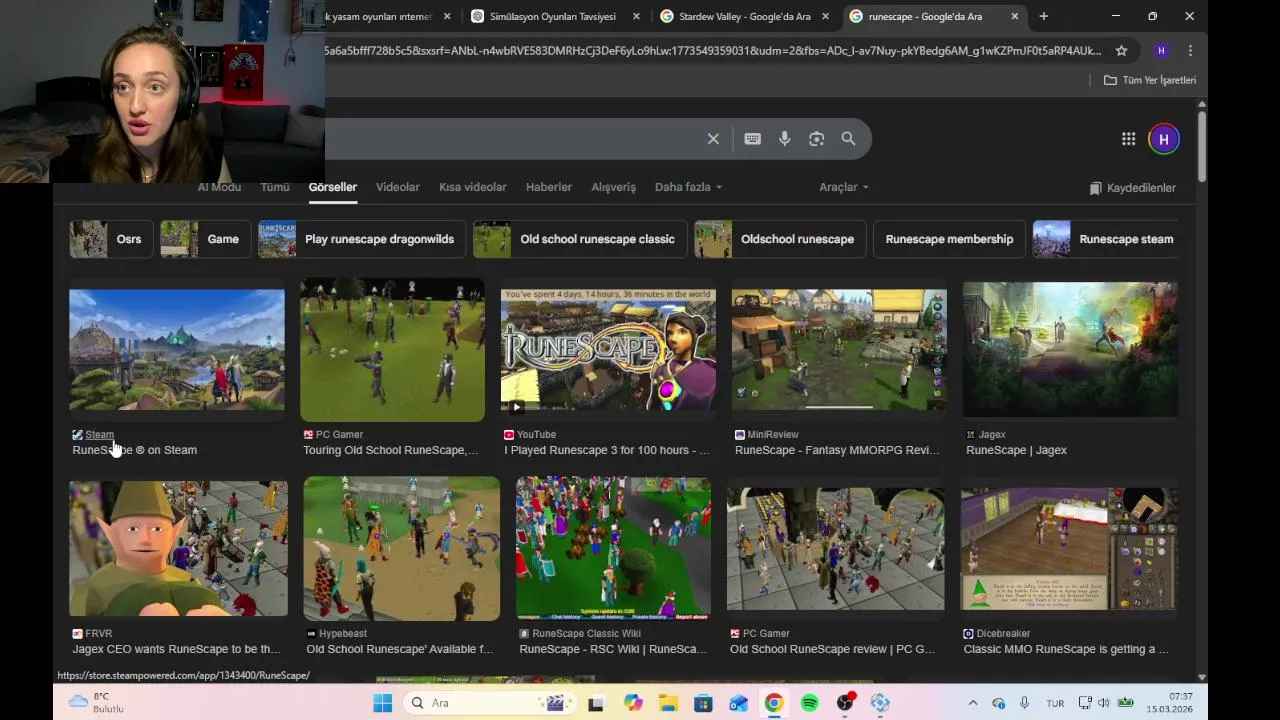1280x720 pixels.
Task: Switch to the Kısa videolar tab
Action: pos(472,187)
